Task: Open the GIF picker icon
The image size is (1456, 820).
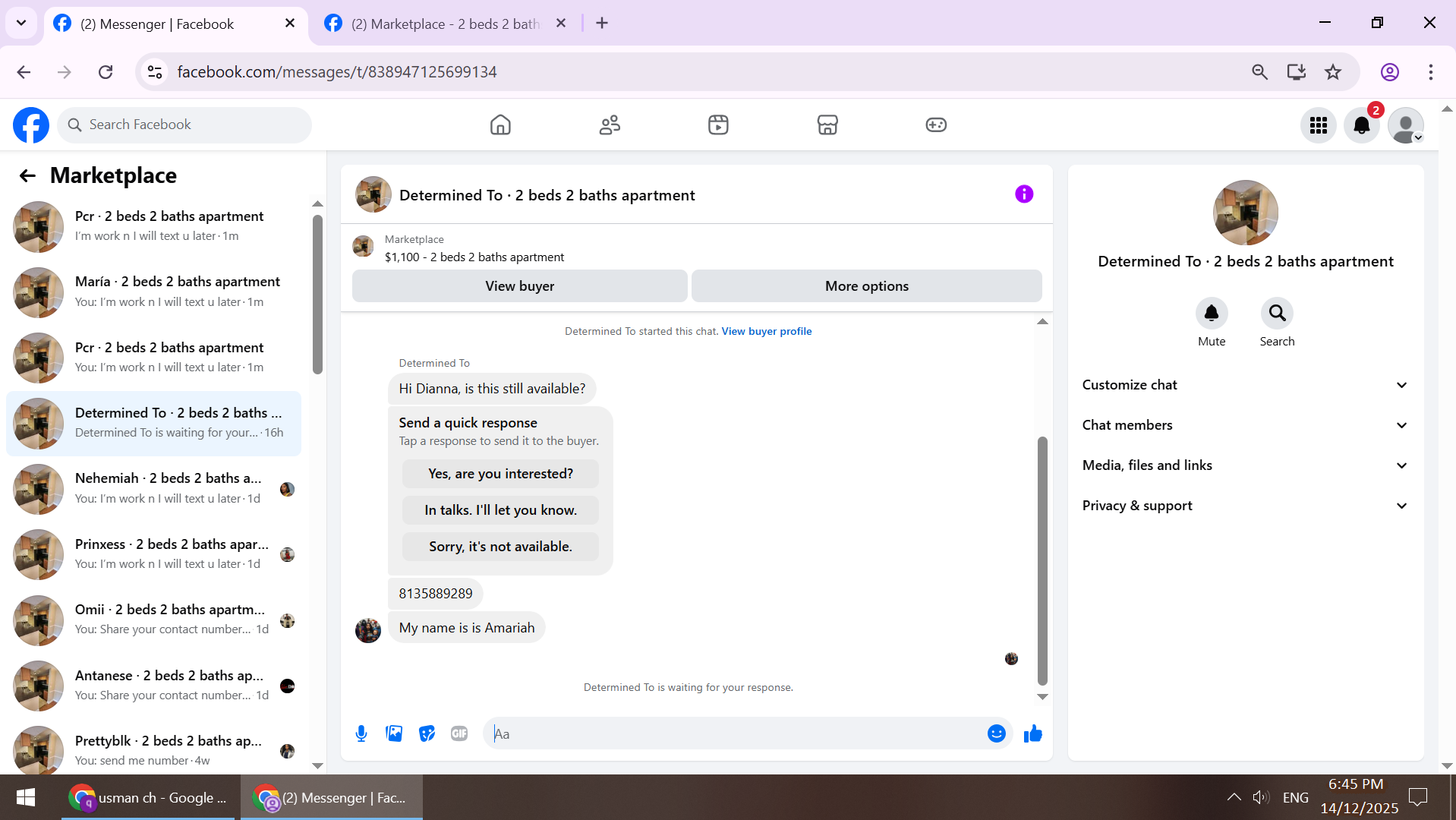Action: pyautogui.click(x=459, y=733)
